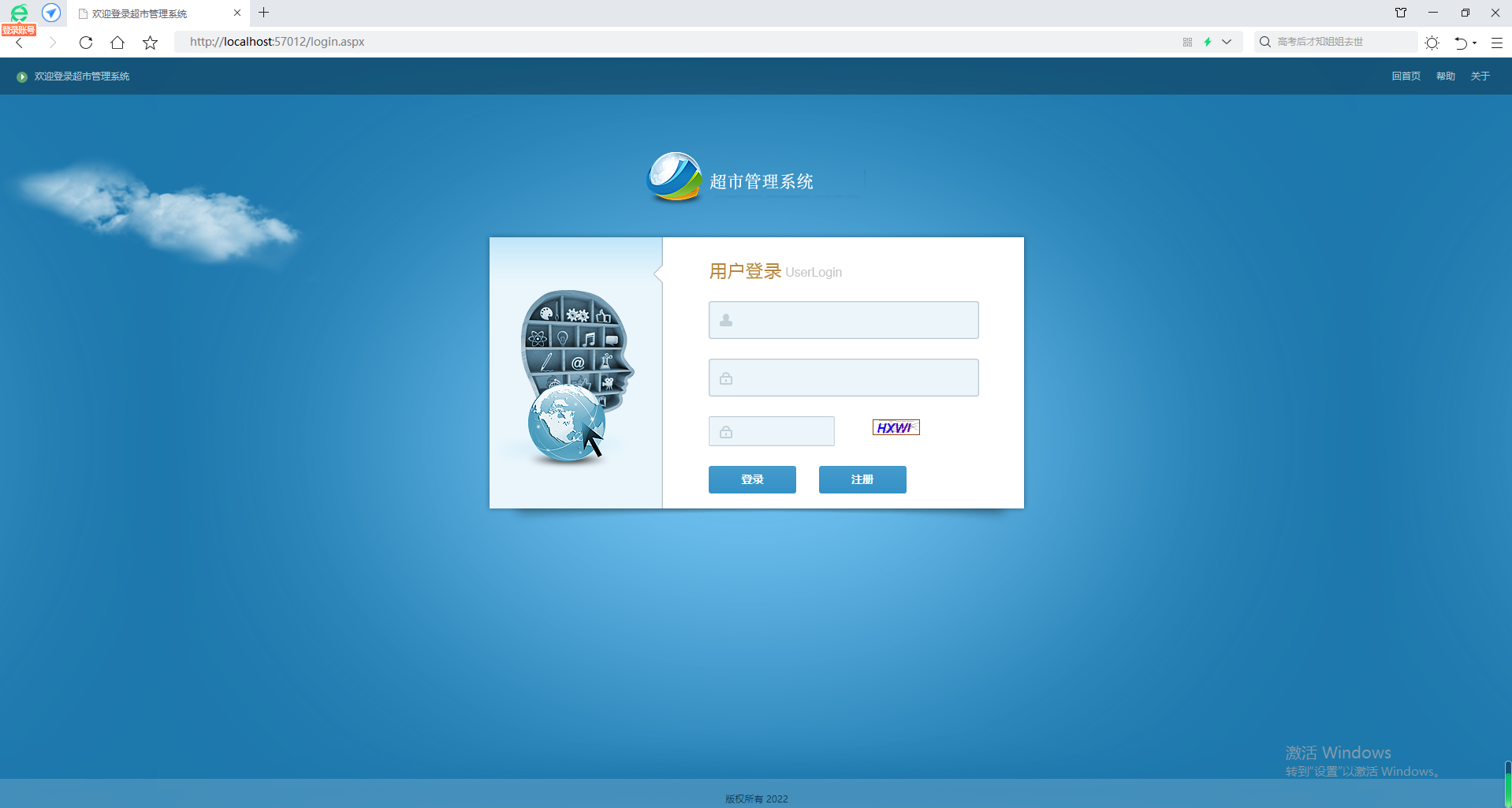The width and height of the screenshot is (1512, 808).
Task: Click the blue compass icon in title bar
Action: 51,13
